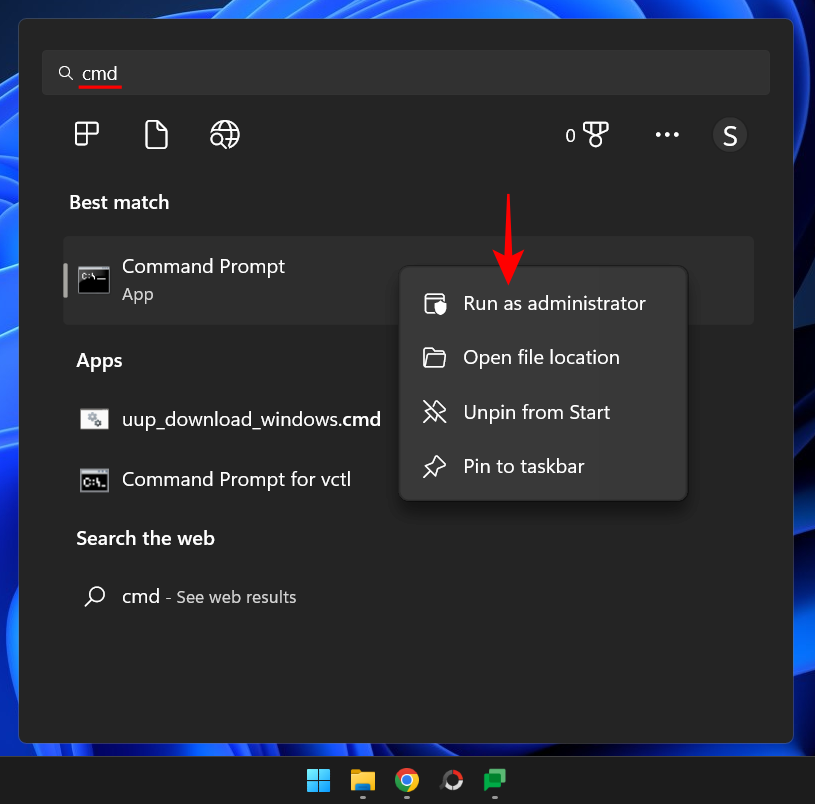Open Command Prompt for vctl

[235, 479]
